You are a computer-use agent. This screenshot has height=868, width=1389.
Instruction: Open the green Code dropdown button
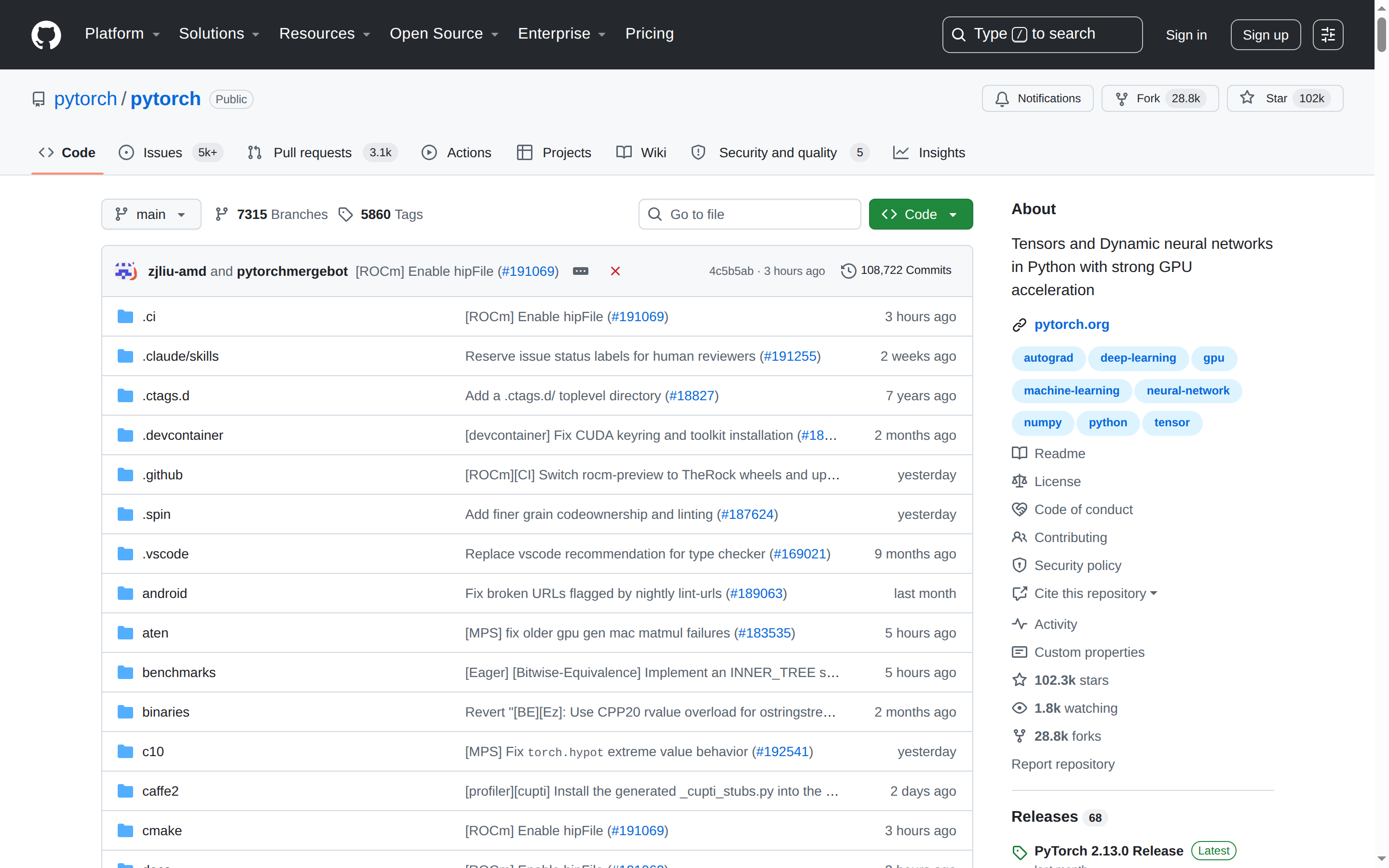click(921, 214)
